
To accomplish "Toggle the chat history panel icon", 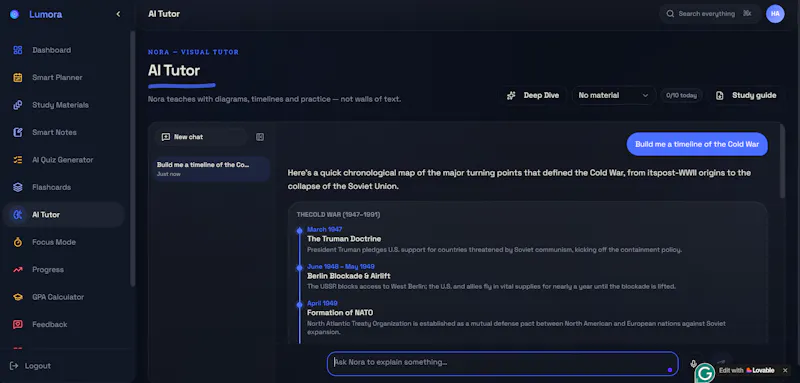I will (260, 137).
